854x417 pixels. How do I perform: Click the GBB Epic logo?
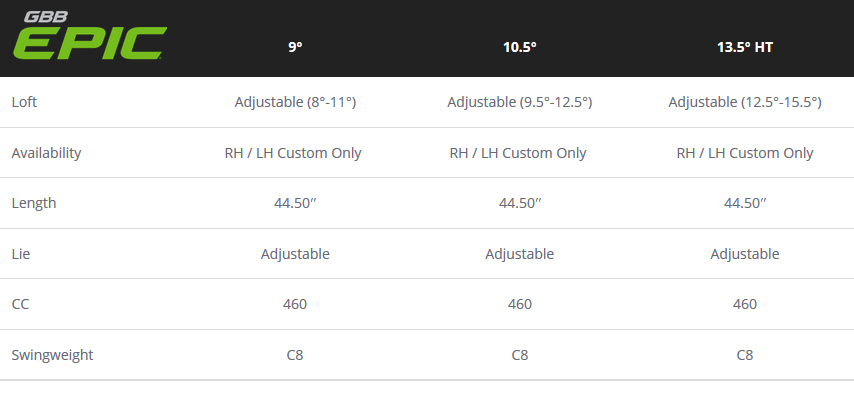(89, 36)
